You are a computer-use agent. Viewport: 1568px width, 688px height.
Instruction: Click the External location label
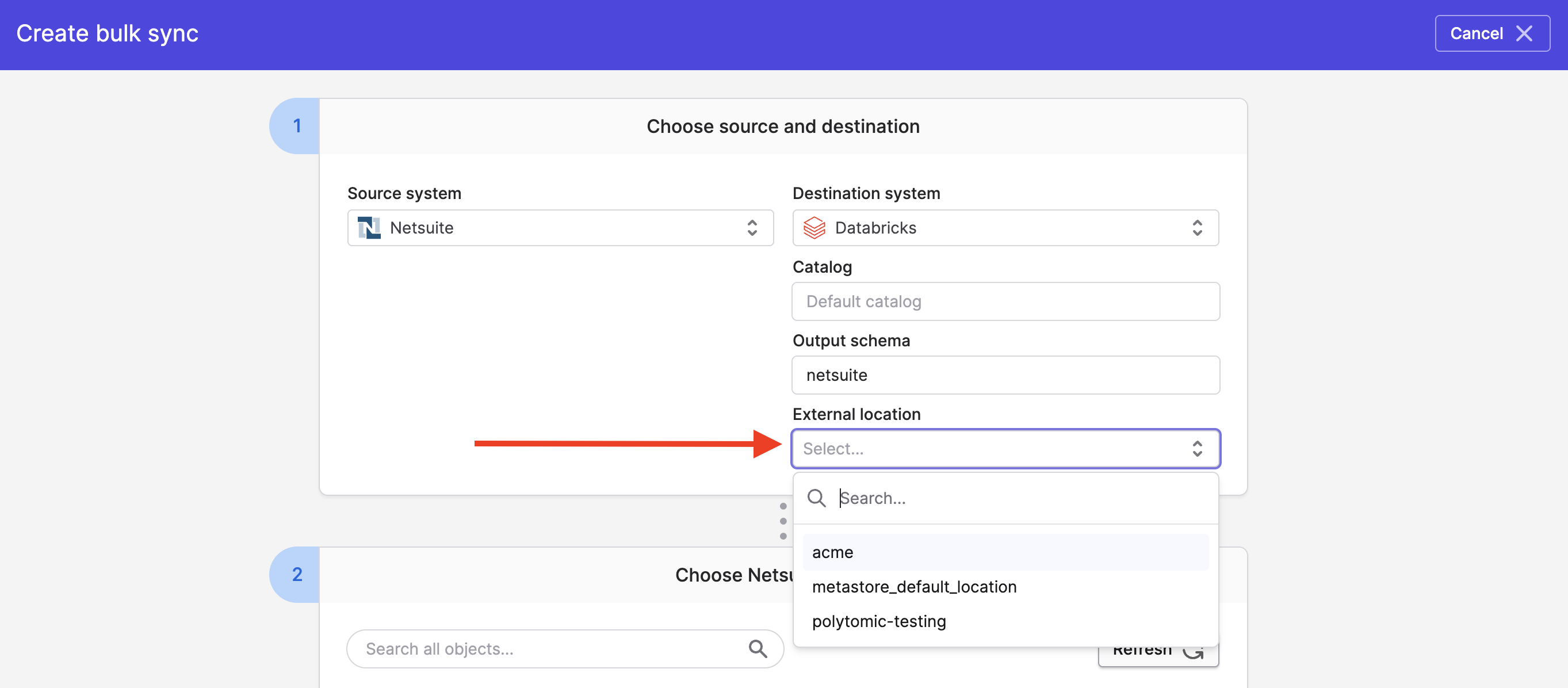856,414
